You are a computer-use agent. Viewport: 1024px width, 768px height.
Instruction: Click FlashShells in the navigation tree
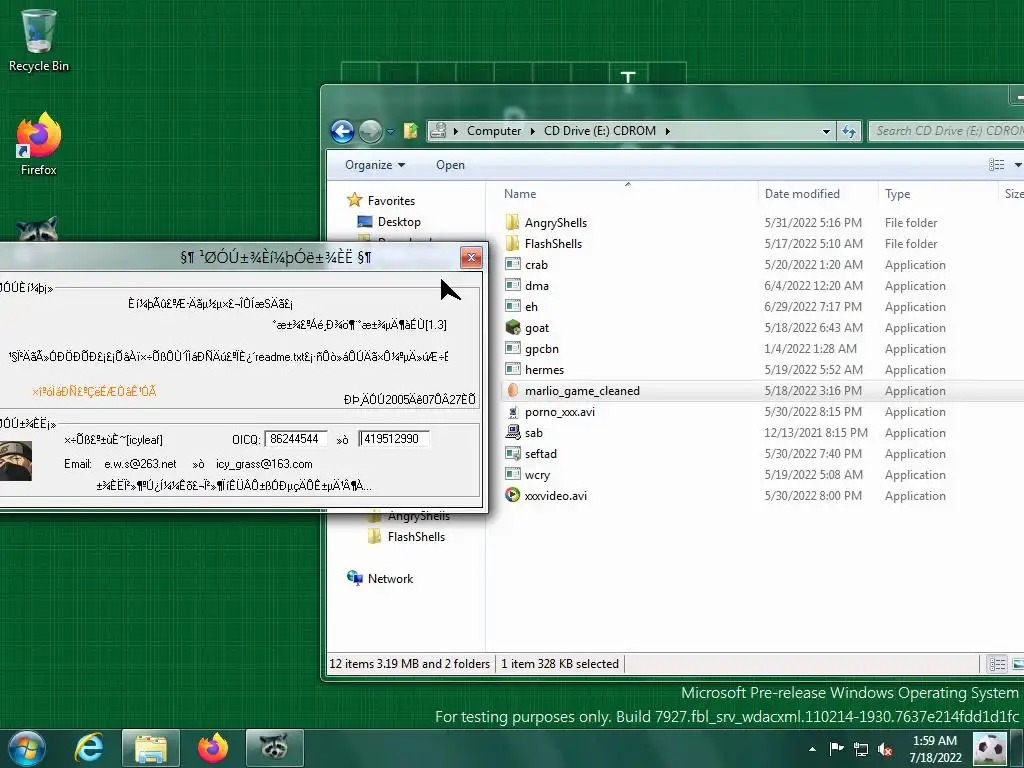click(x=416, y=537)
